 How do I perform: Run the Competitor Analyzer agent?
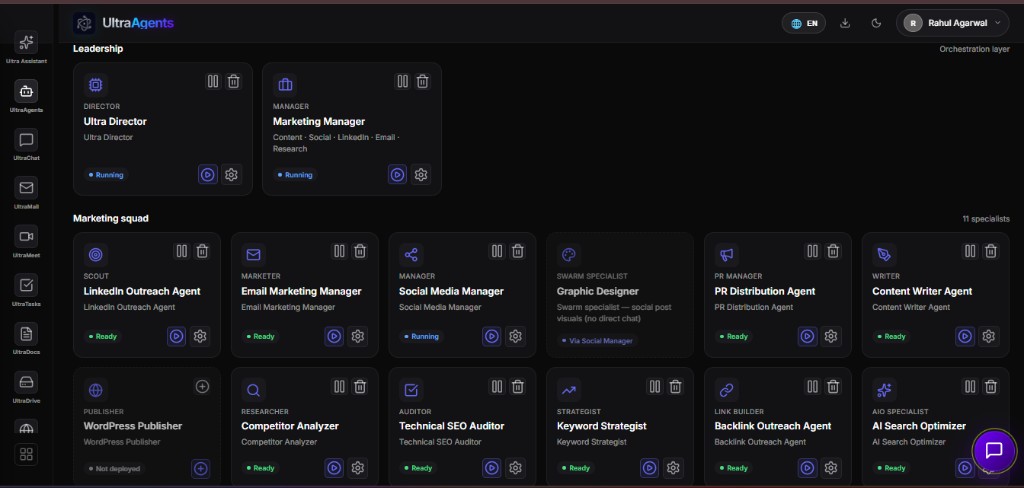(334, 468)
